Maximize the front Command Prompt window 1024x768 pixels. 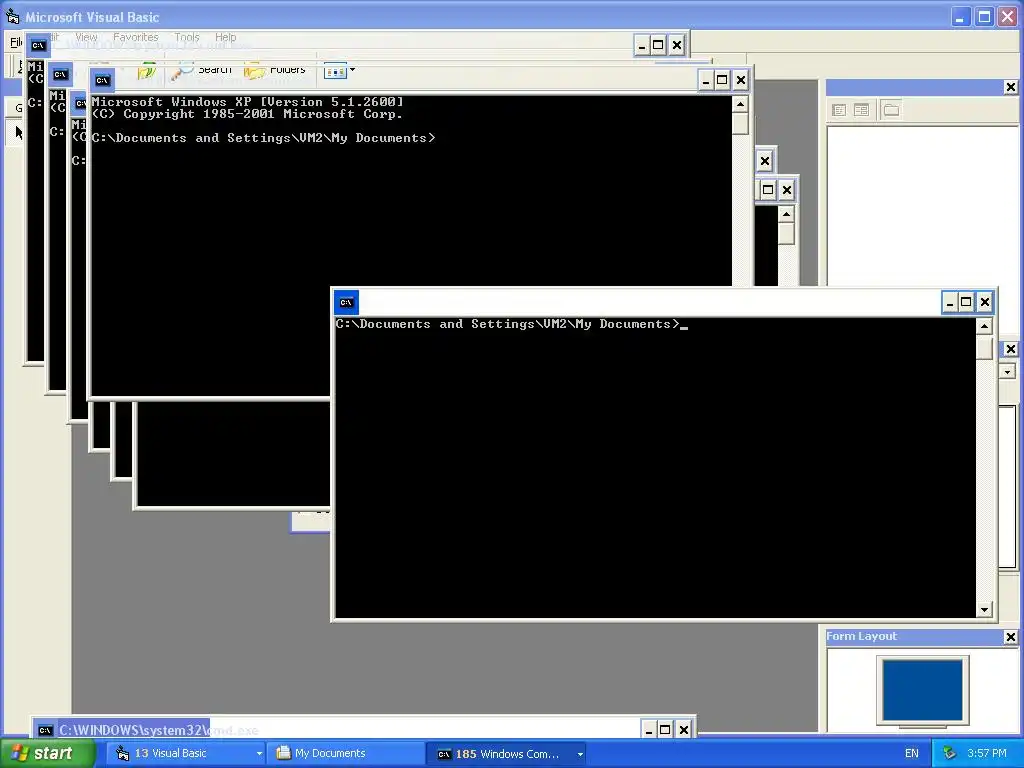(x=967, y=302)
